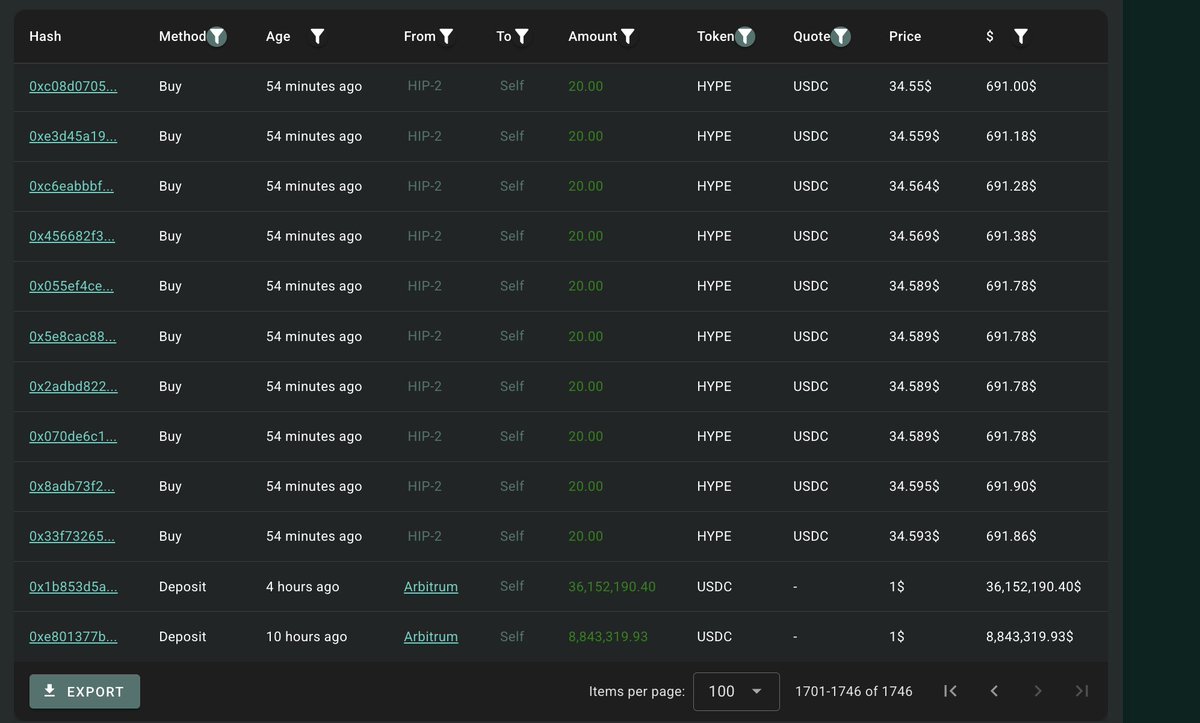
Task: Select value 691.28$ cell
Action: pyautogui.click(x=1011, y=186)
